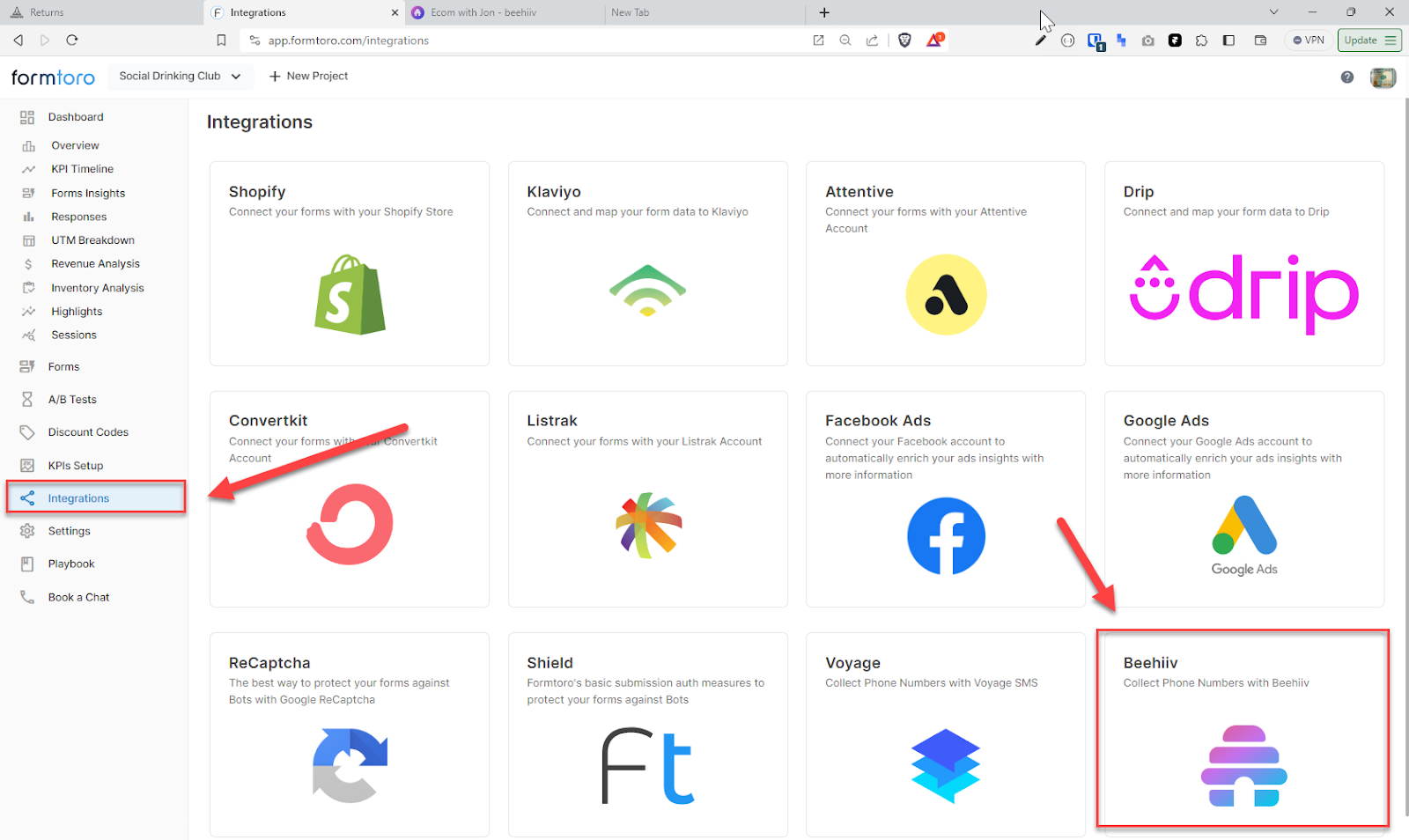Viewport: 1409px width, 840px height.
Task: Go to Revenue Analysis
Action: coord(95,264)
